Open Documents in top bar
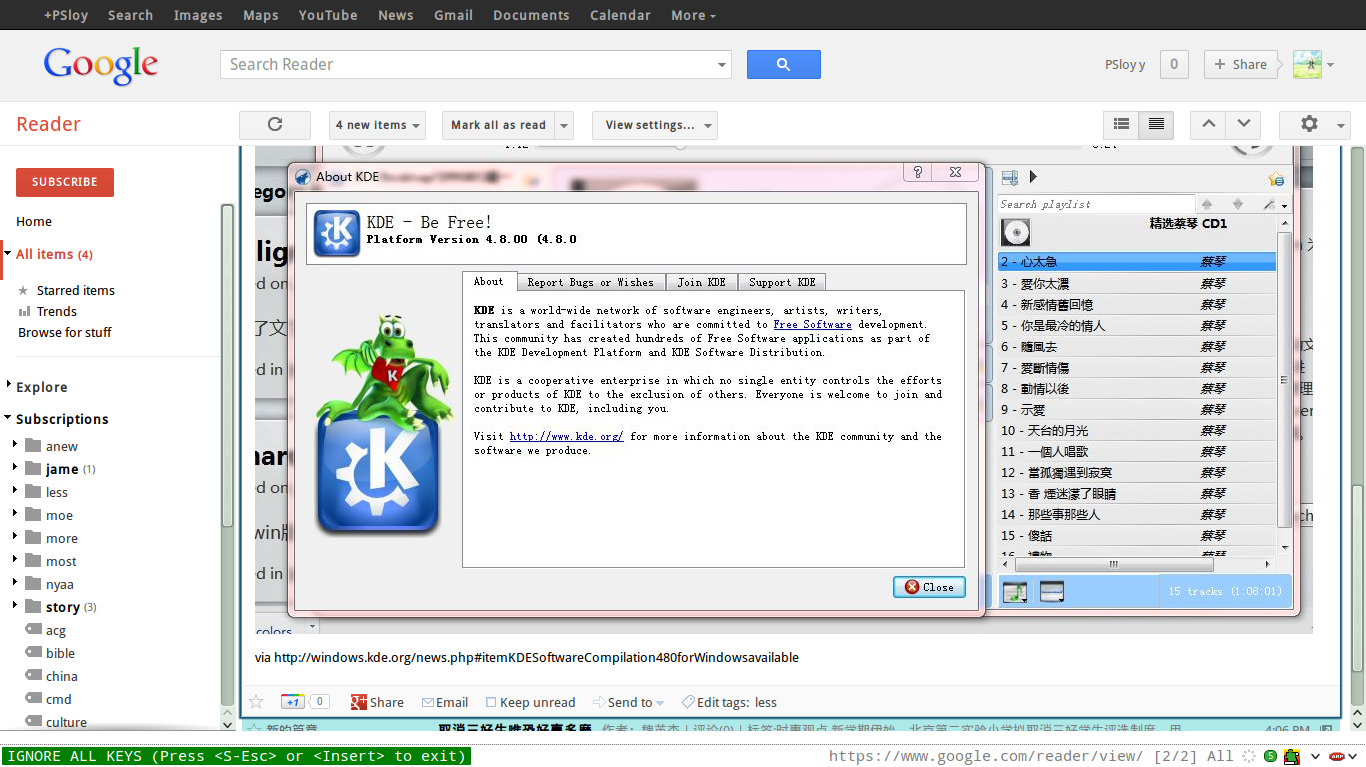Screen dimensions: 1366x767 point(531,15)
